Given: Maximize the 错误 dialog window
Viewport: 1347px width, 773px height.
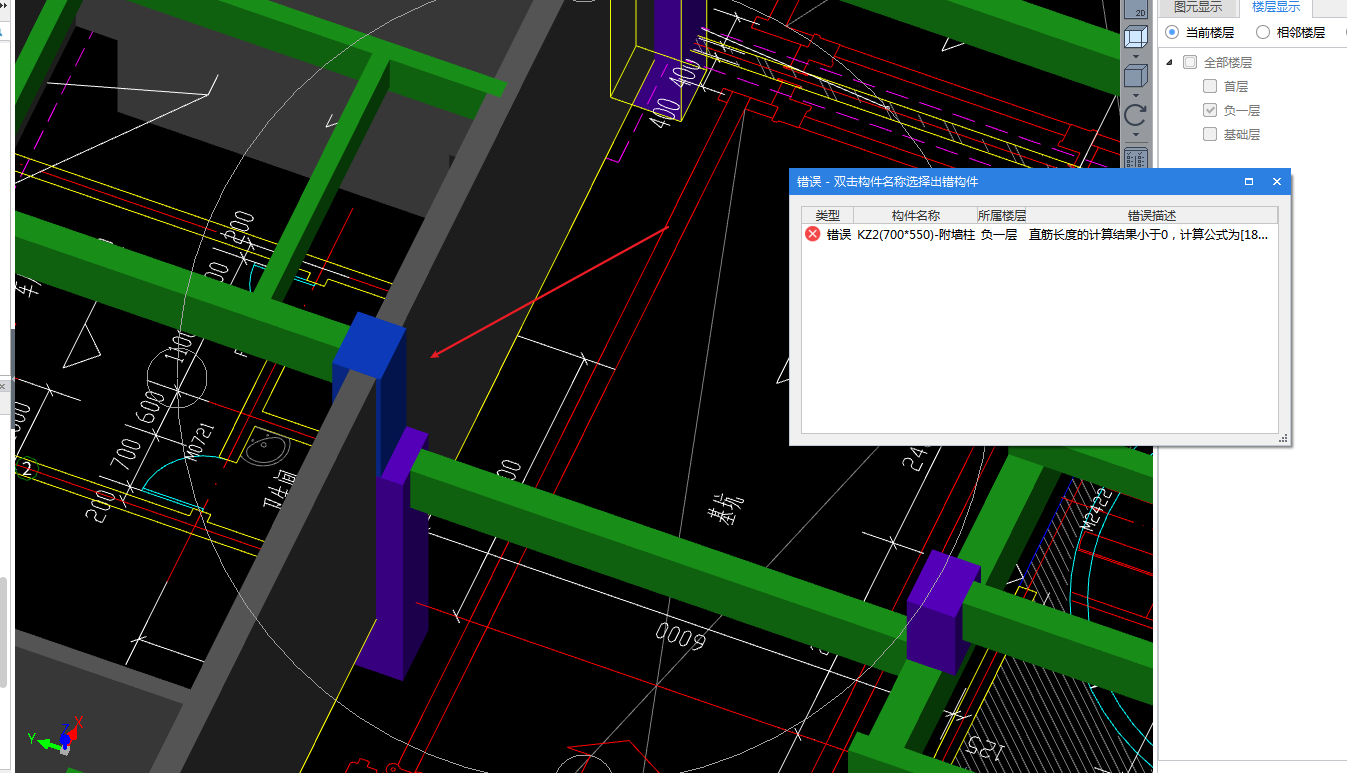Looking at the screenshot, I should tap(1249, 182).
